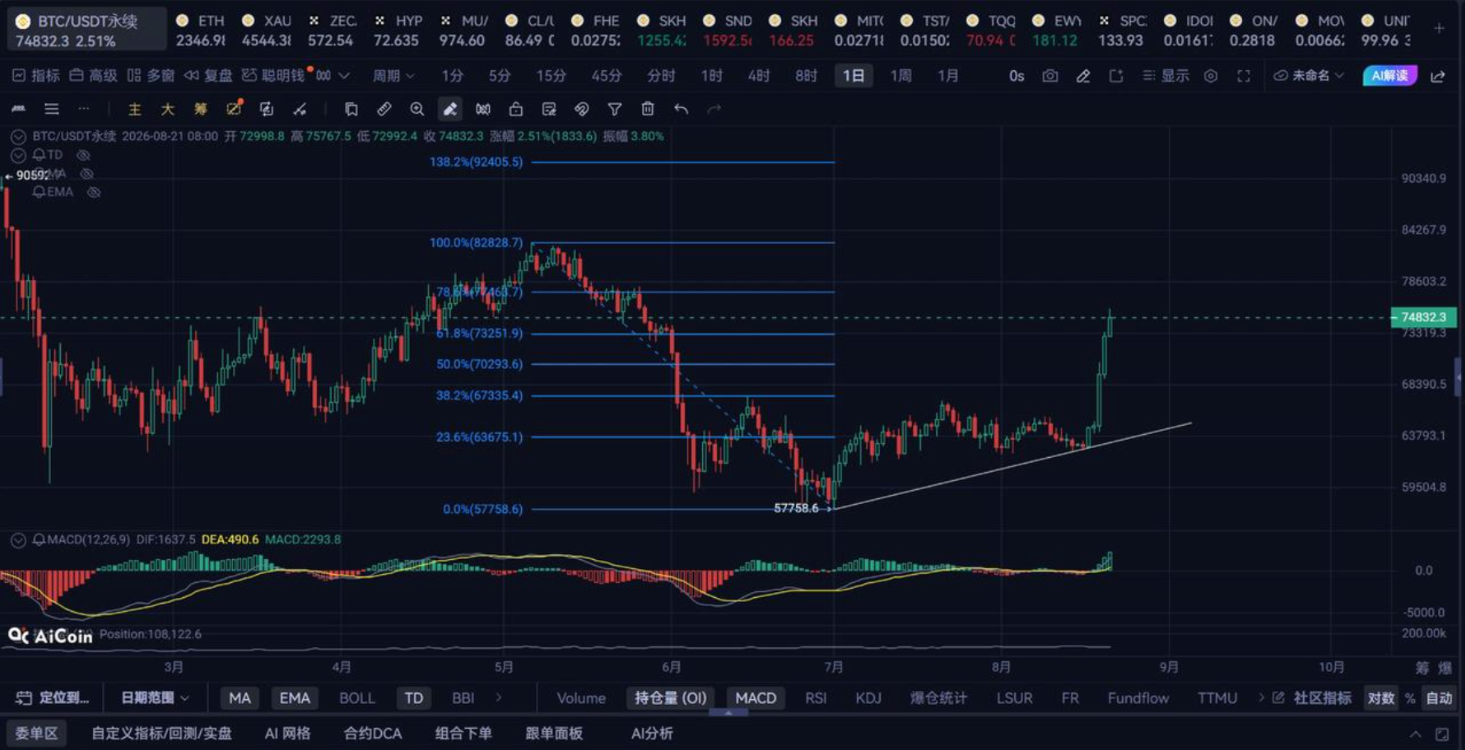Take a chart screenshot with the camera icon
The image size is (1465, 750).
(1050, 76)
